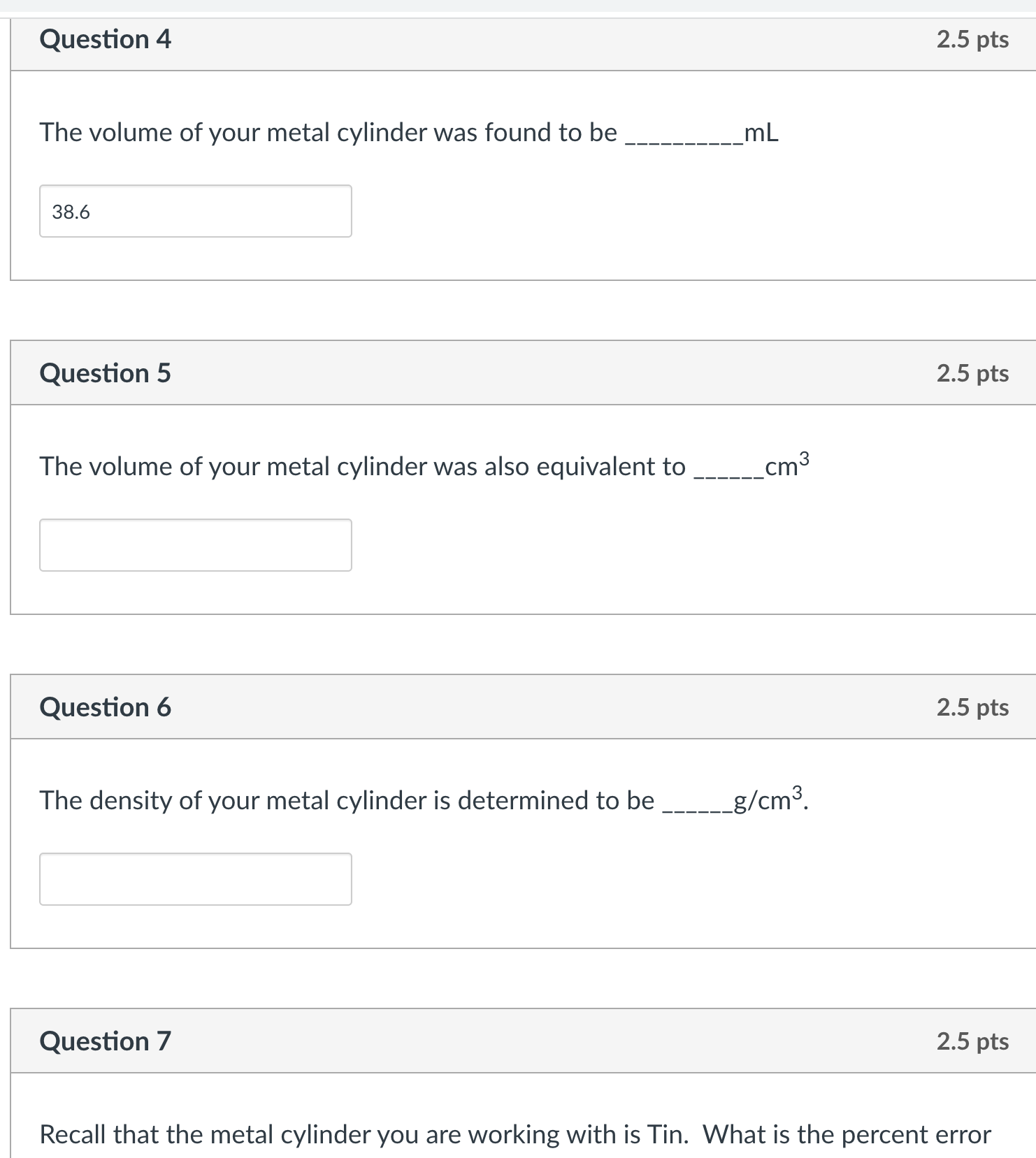Screen dimensions: 1036x1158
Task: Click the 2.5 pts label on Question 6
Action: [x=972, y=707]
